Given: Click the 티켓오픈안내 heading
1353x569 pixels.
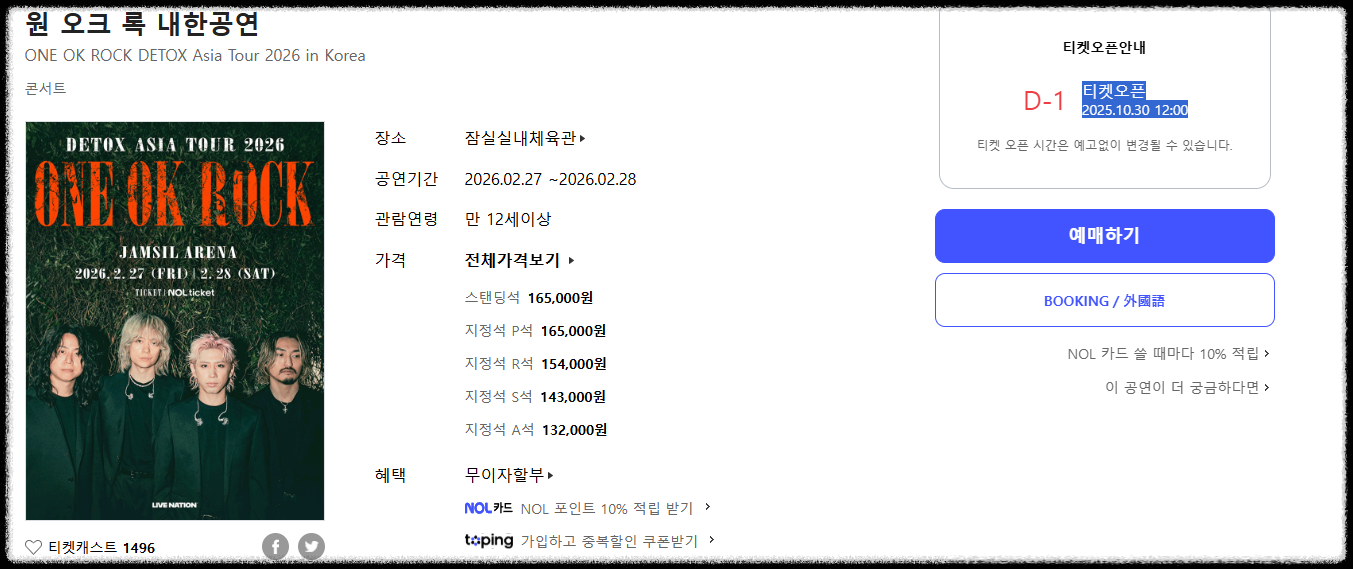Looking at the screenshot, I should pos(1104,47).
